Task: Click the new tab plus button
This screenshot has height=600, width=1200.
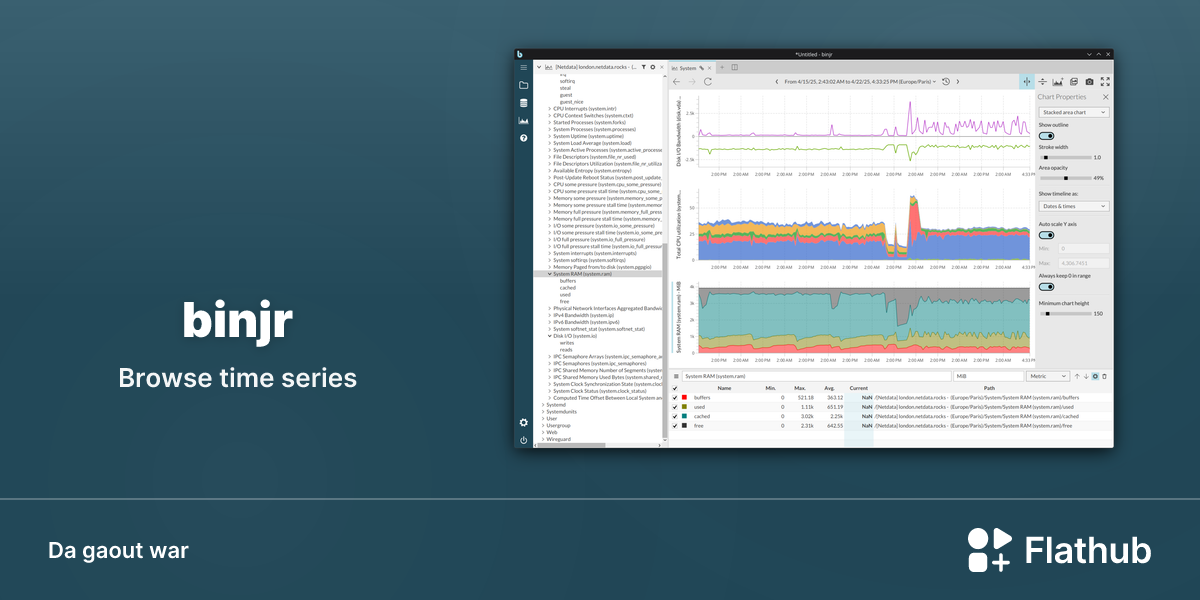Action: 723,67
